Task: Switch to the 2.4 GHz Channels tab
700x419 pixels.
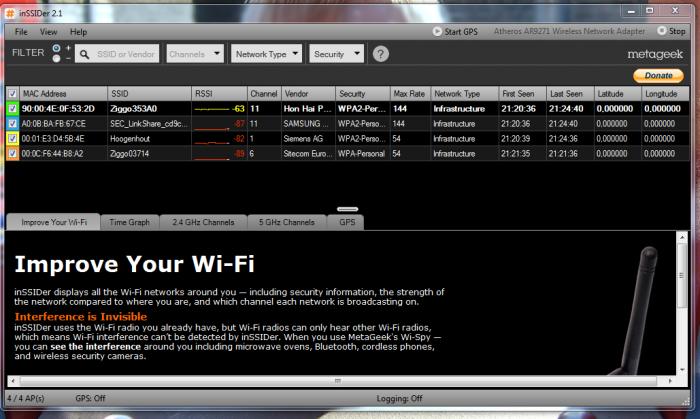Action: (x=203, y=222)
